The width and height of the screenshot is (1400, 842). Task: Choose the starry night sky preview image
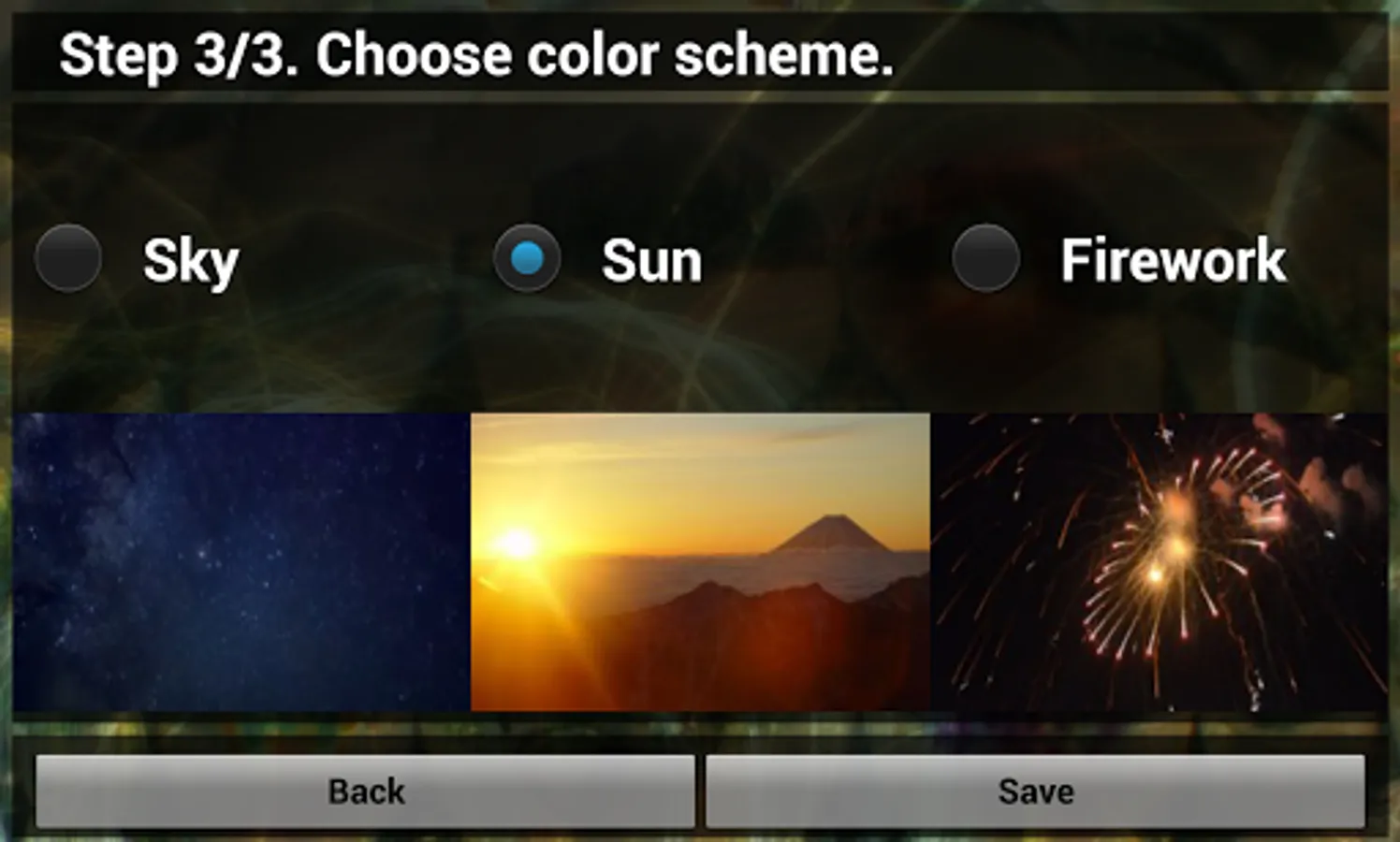[241, 562]
